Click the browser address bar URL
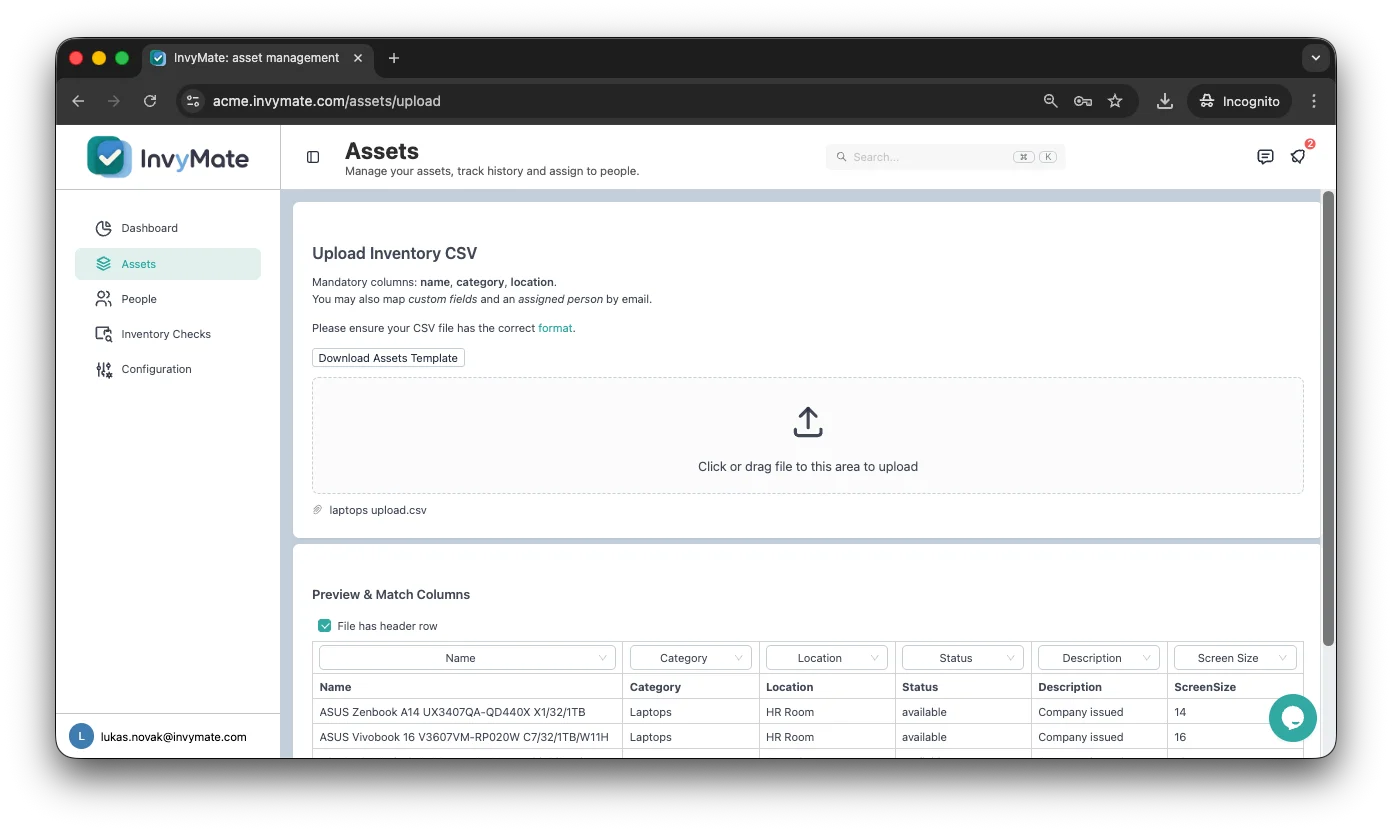The width and height of the screenshot is (1392, 832). click(327, 101)
